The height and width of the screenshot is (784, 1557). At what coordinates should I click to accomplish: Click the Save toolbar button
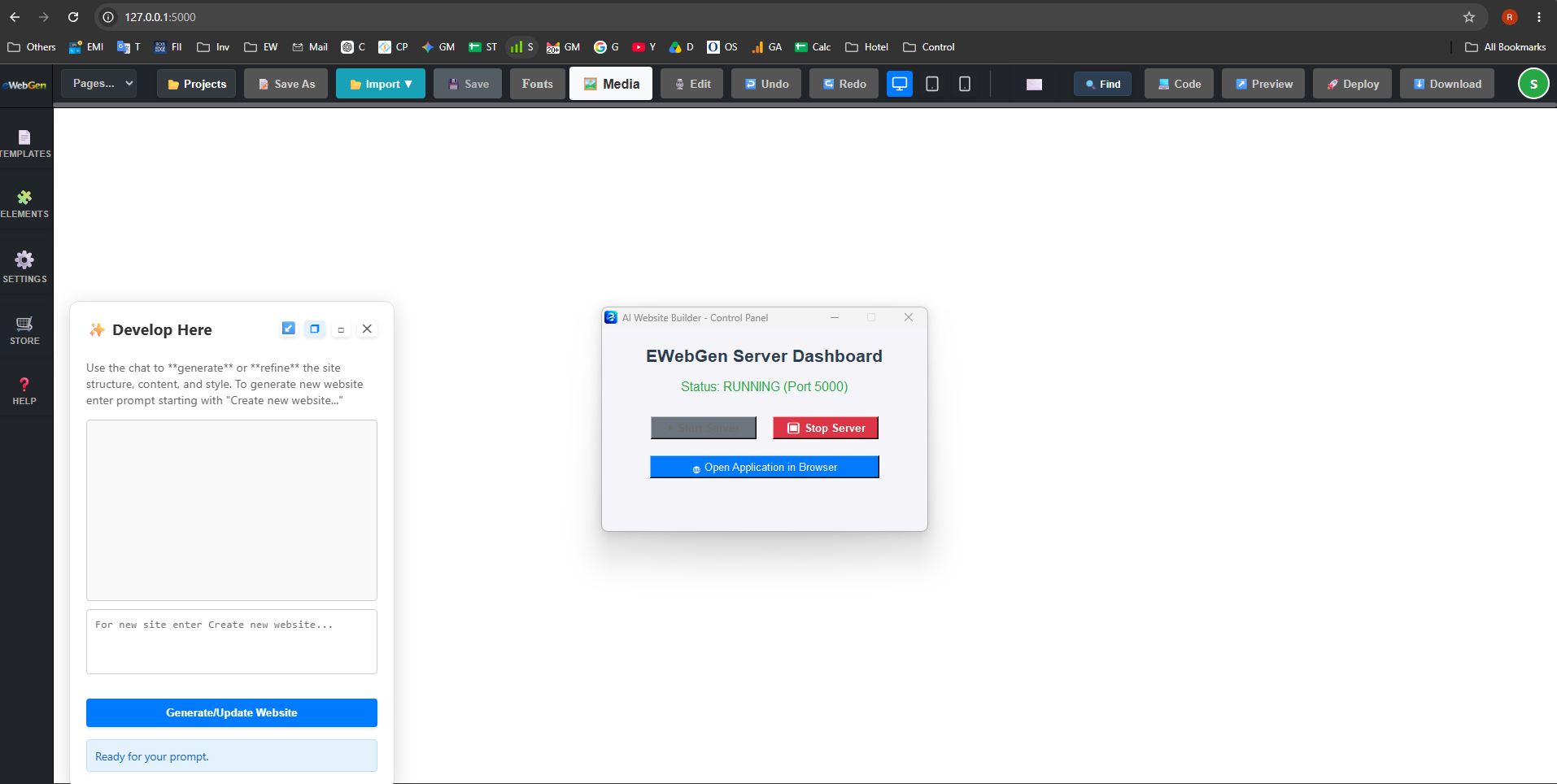pyautogui.click(x=468, y=84)
